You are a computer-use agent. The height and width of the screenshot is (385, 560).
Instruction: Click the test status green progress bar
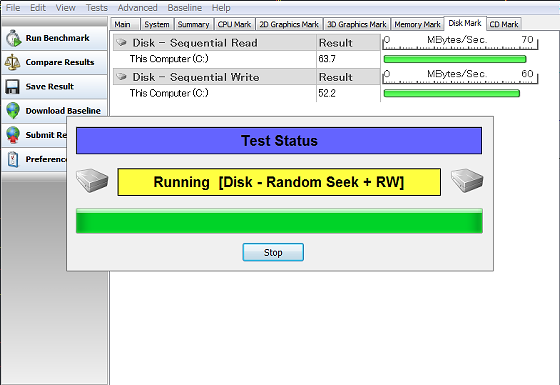(279, 221)
